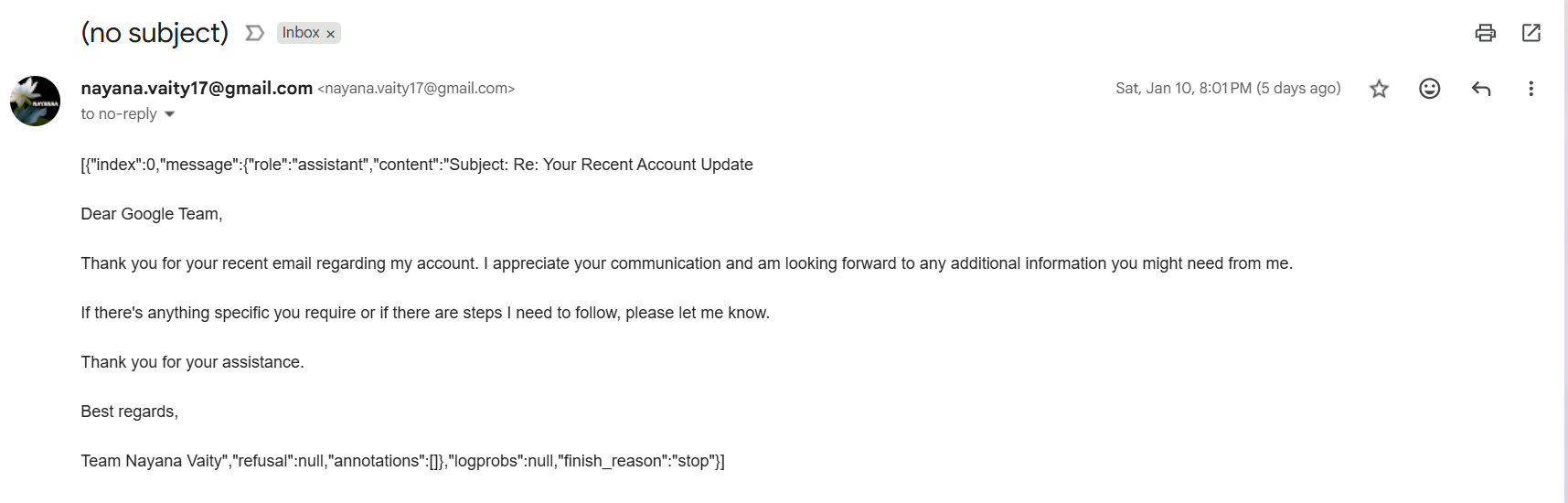The image size is (1568, 503).
Task: Toggle the importance marker beside the subject
Action: (255, 33)
